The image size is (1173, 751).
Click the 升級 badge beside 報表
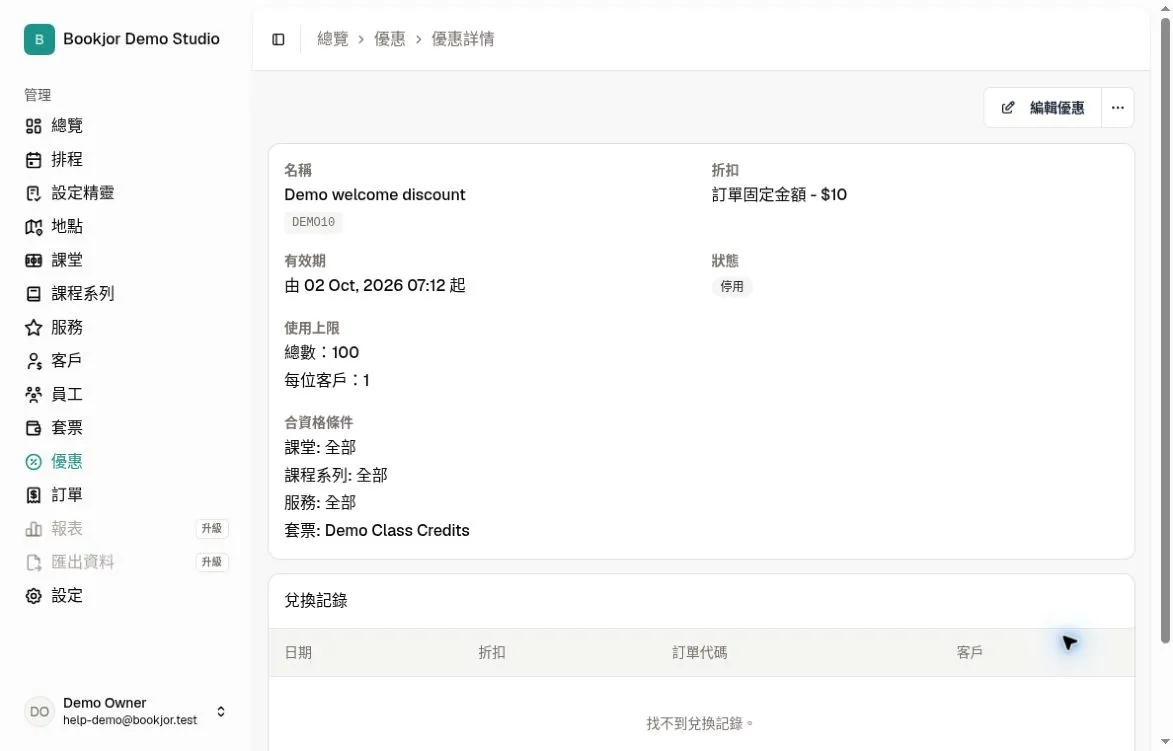pos(212,529)
